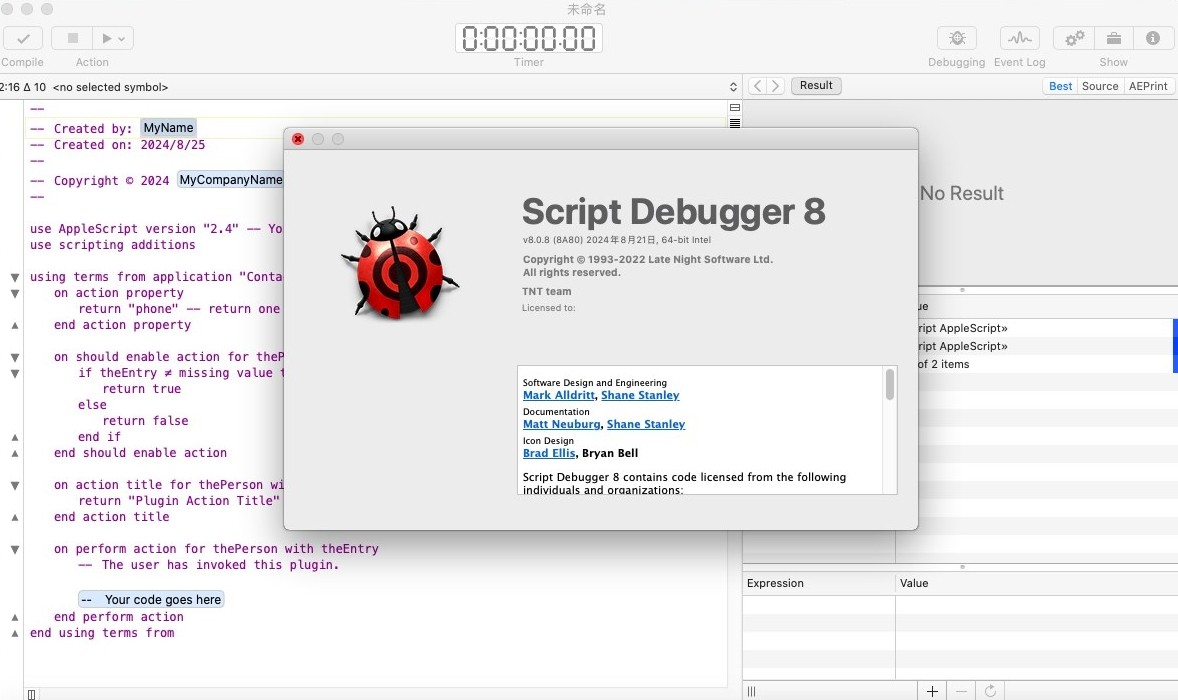Collapse the on should enable action handler
The image size is (1178, 700).
[x=14, y=358]
